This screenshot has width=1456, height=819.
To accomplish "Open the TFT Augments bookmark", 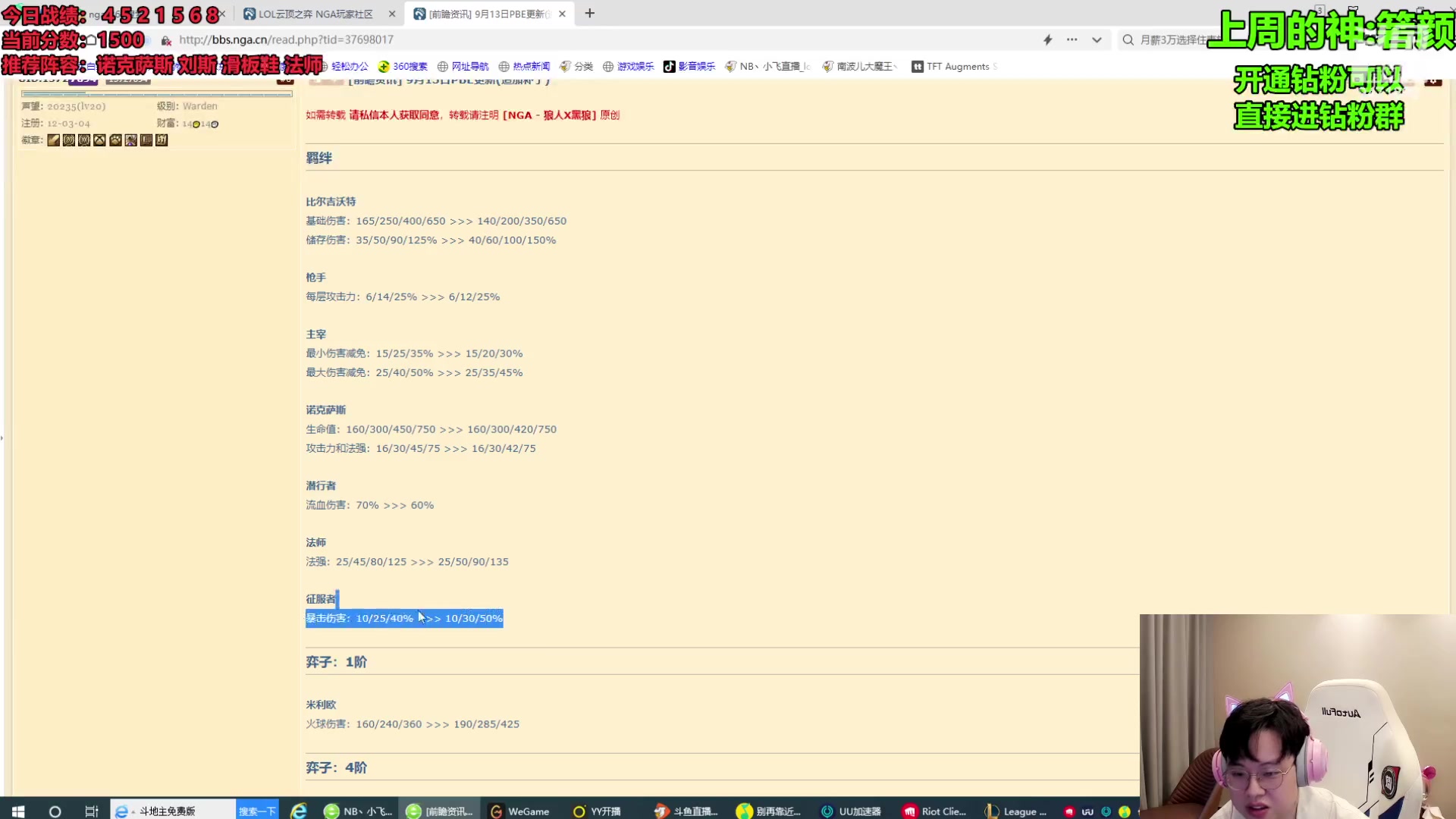I will 953,67.
